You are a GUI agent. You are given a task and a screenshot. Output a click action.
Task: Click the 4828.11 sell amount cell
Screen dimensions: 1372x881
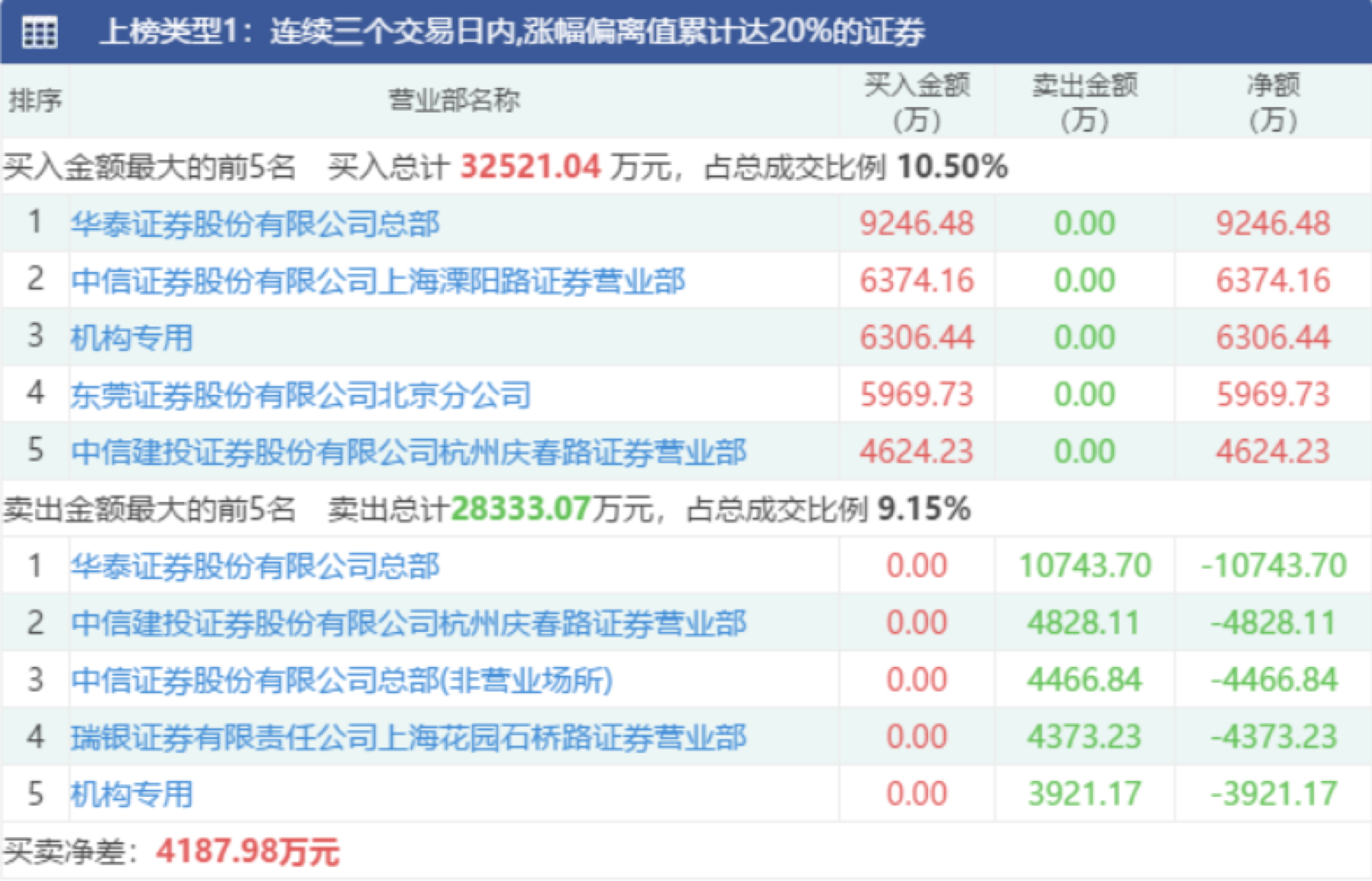[x=1084, y=623]
